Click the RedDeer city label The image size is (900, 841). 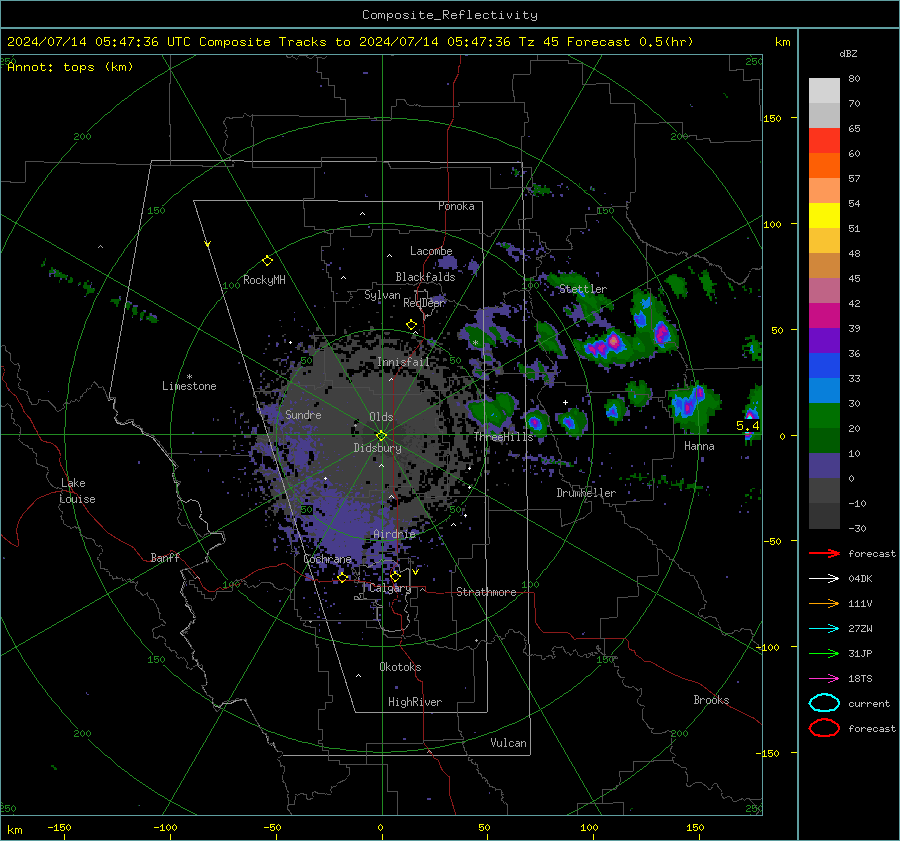click(424, 303)
